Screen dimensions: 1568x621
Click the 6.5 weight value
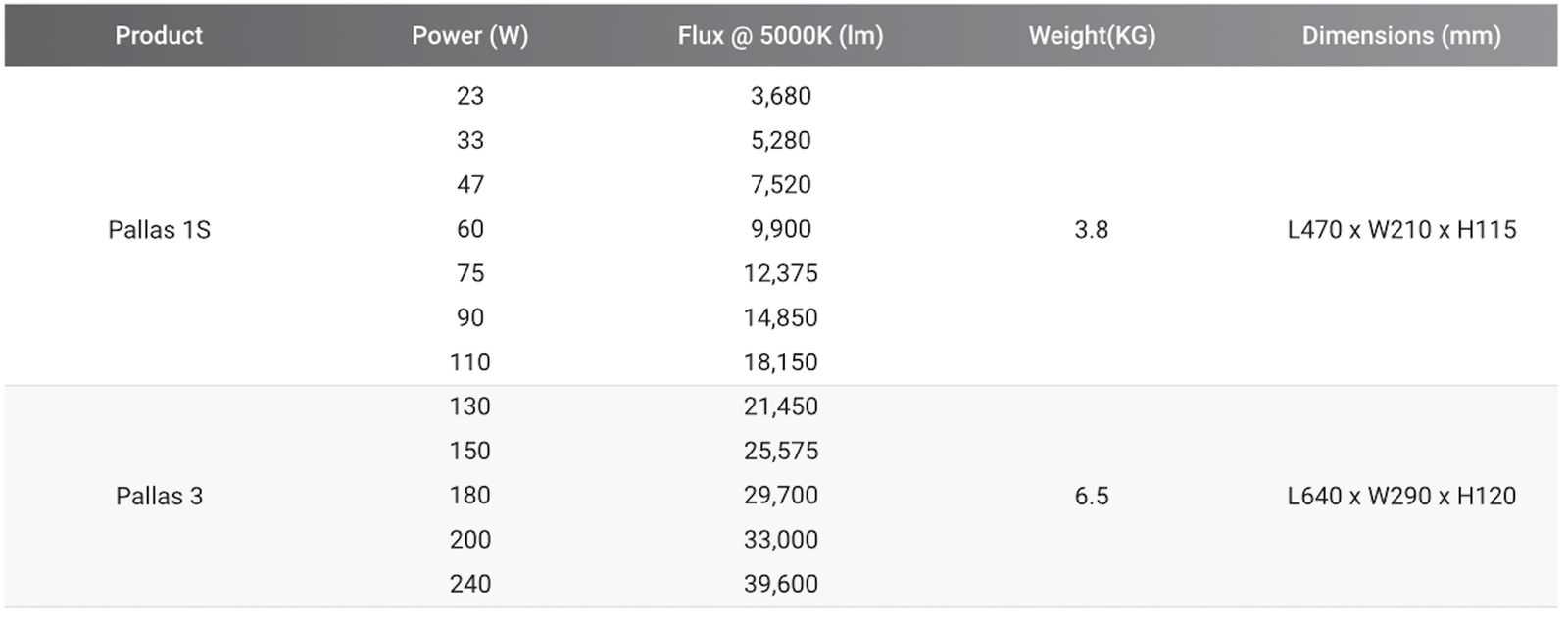point(1091,497)
